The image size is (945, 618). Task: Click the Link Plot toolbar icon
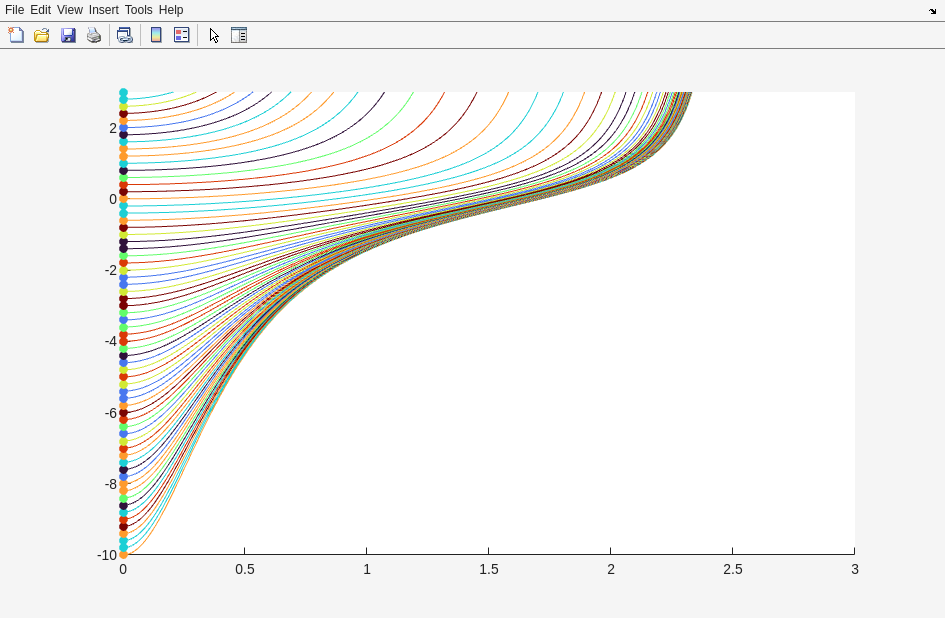click(124, 35)
